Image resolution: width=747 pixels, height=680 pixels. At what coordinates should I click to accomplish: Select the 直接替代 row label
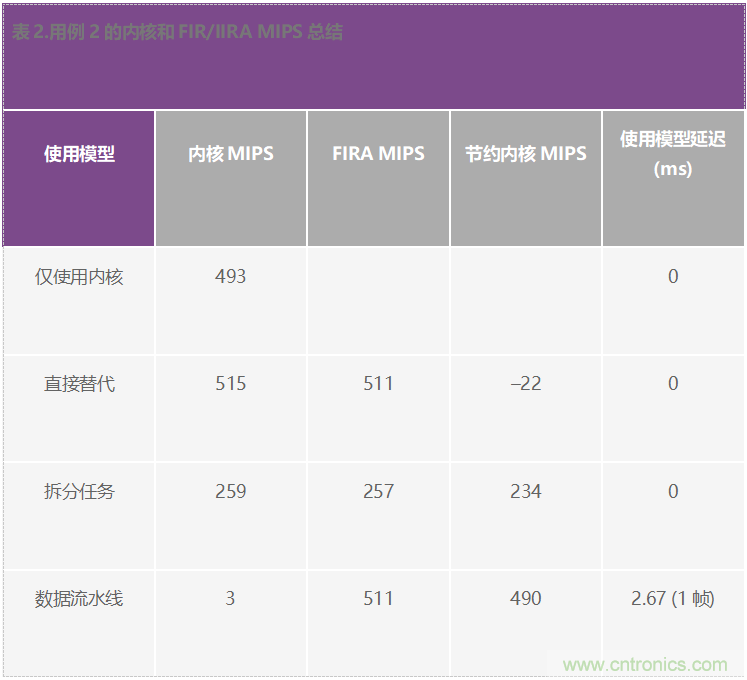tap(79, 384)
